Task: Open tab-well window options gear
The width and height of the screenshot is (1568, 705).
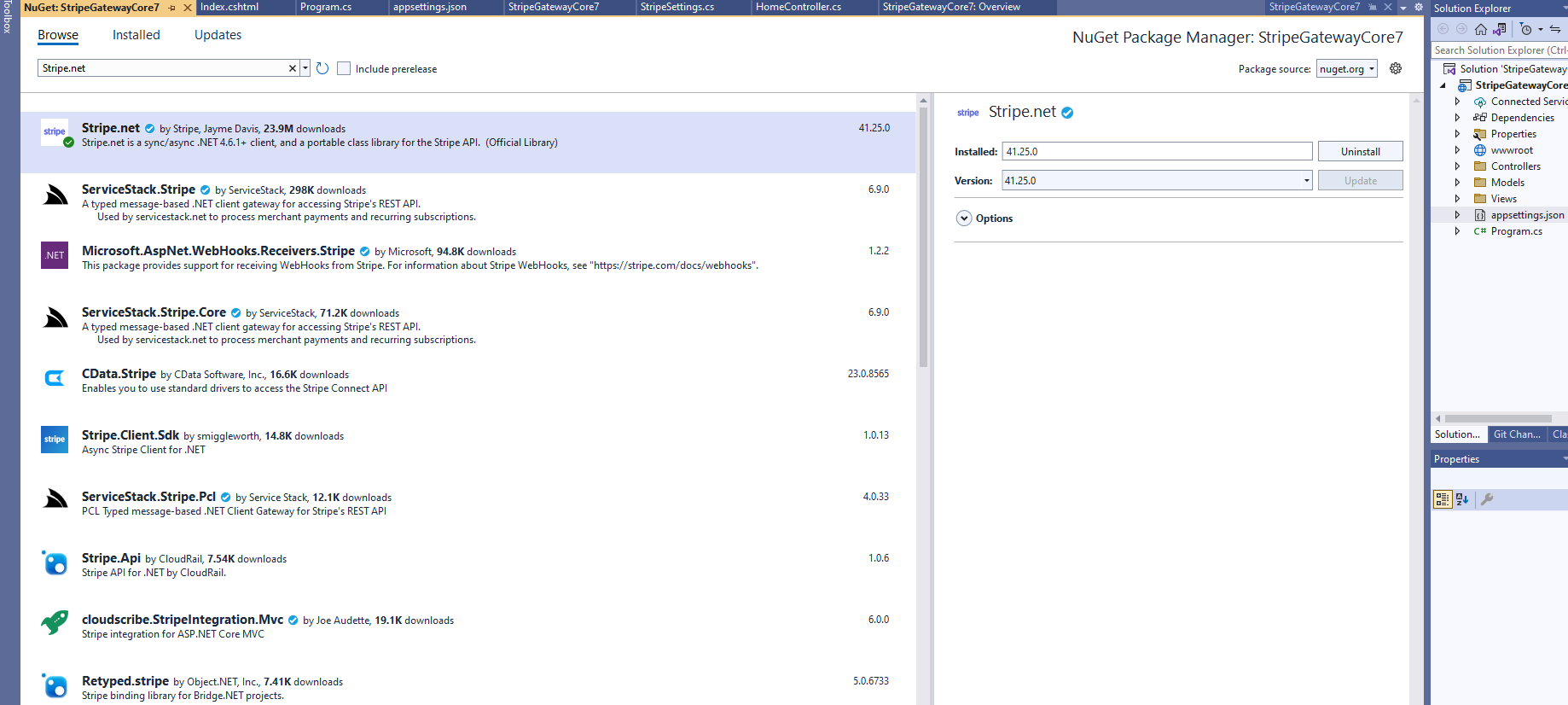Action: point(1419,7)
